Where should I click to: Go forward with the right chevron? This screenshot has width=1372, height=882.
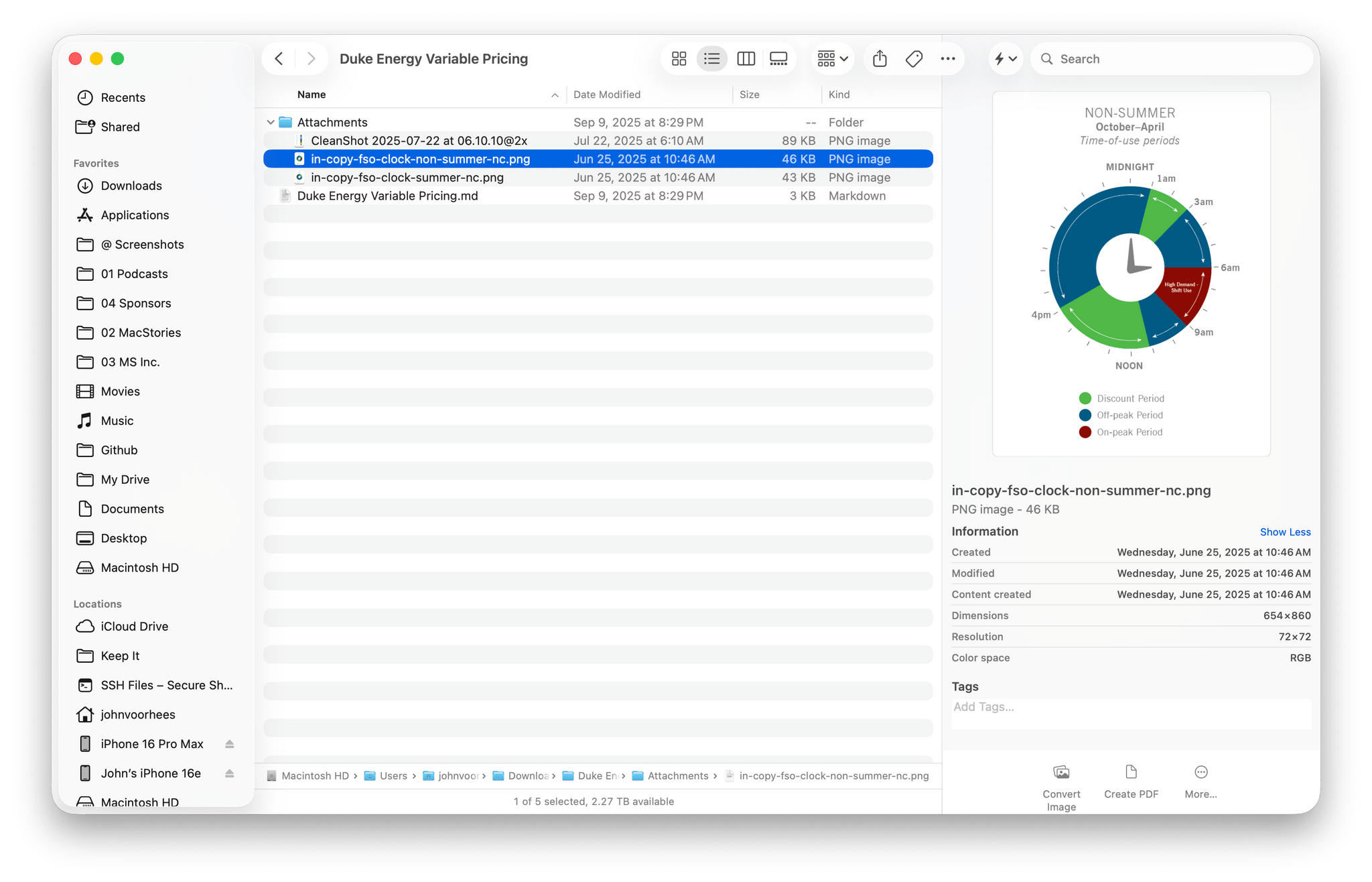(311, 59)
